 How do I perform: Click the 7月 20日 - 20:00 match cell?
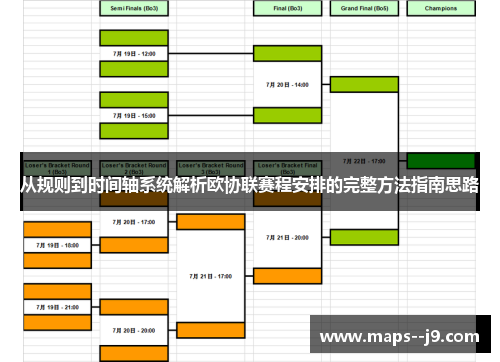point(134,331)
